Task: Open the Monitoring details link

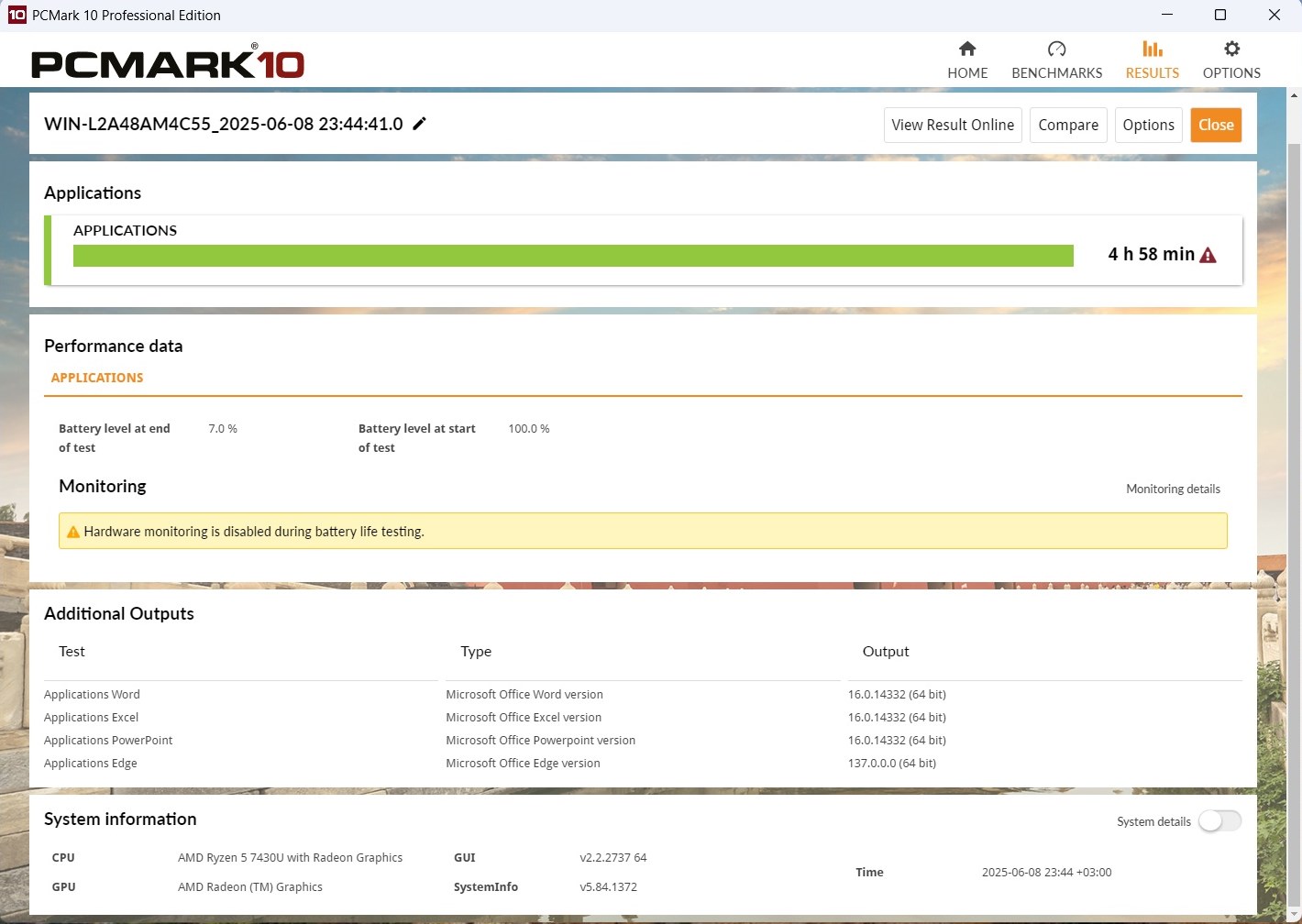Action: (x=1173, y=489)
